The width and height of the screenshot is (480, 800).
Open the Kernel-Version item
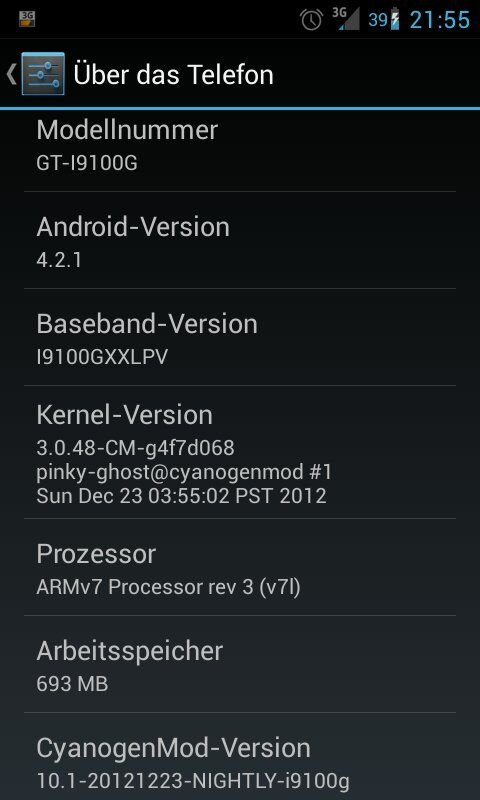coord(240,453)
